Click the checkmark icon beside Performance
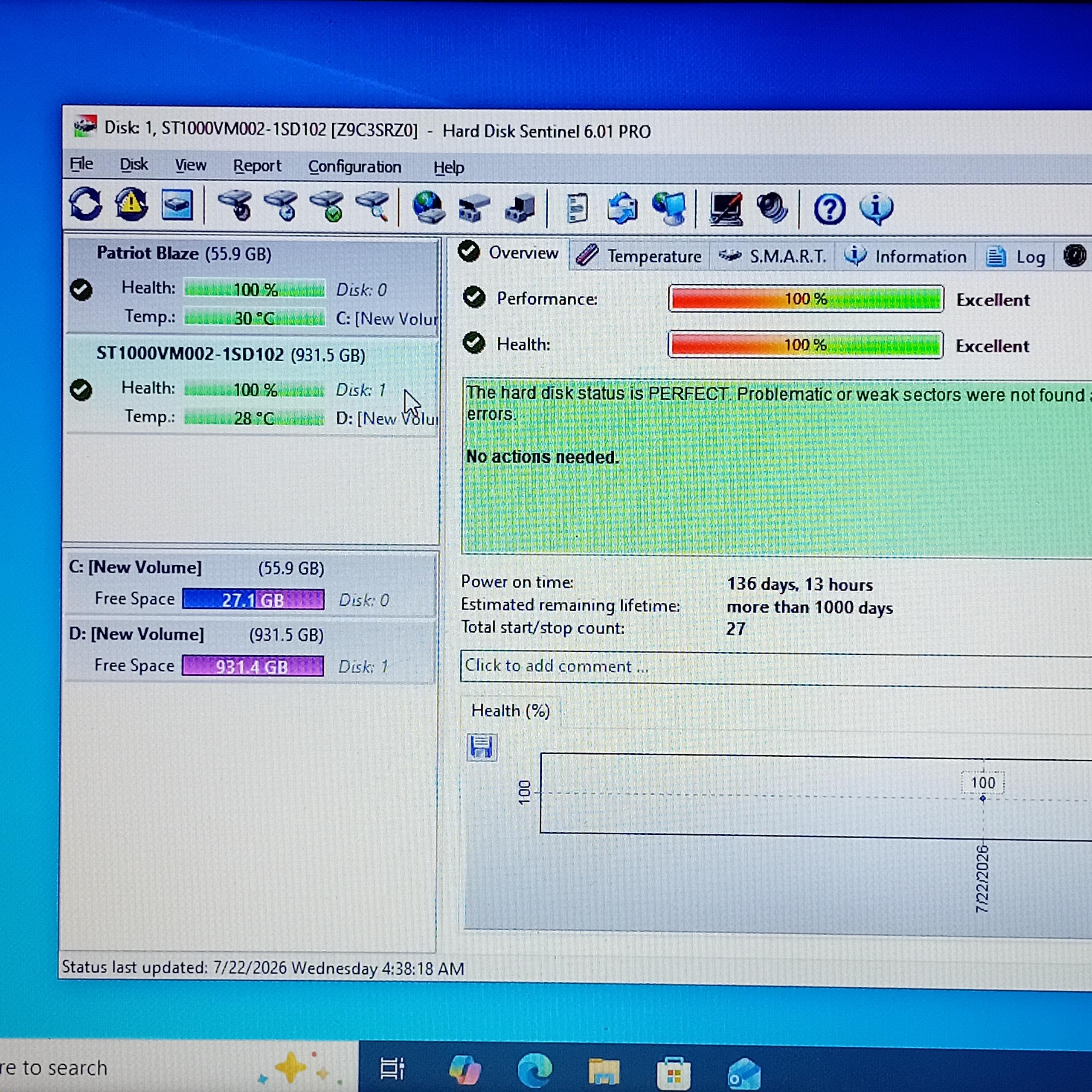 coord(473,297)
